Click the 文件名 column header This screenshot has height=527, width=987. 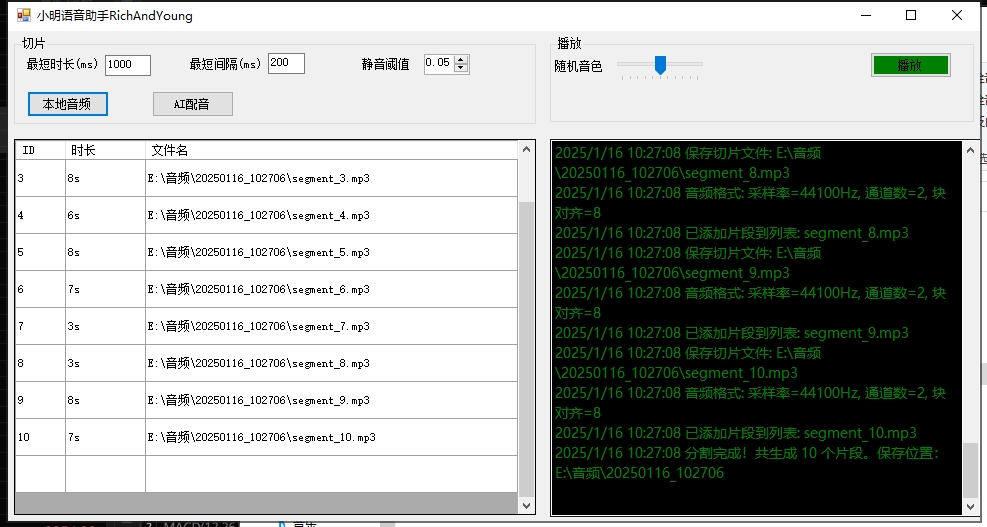[x=330, y=150]
